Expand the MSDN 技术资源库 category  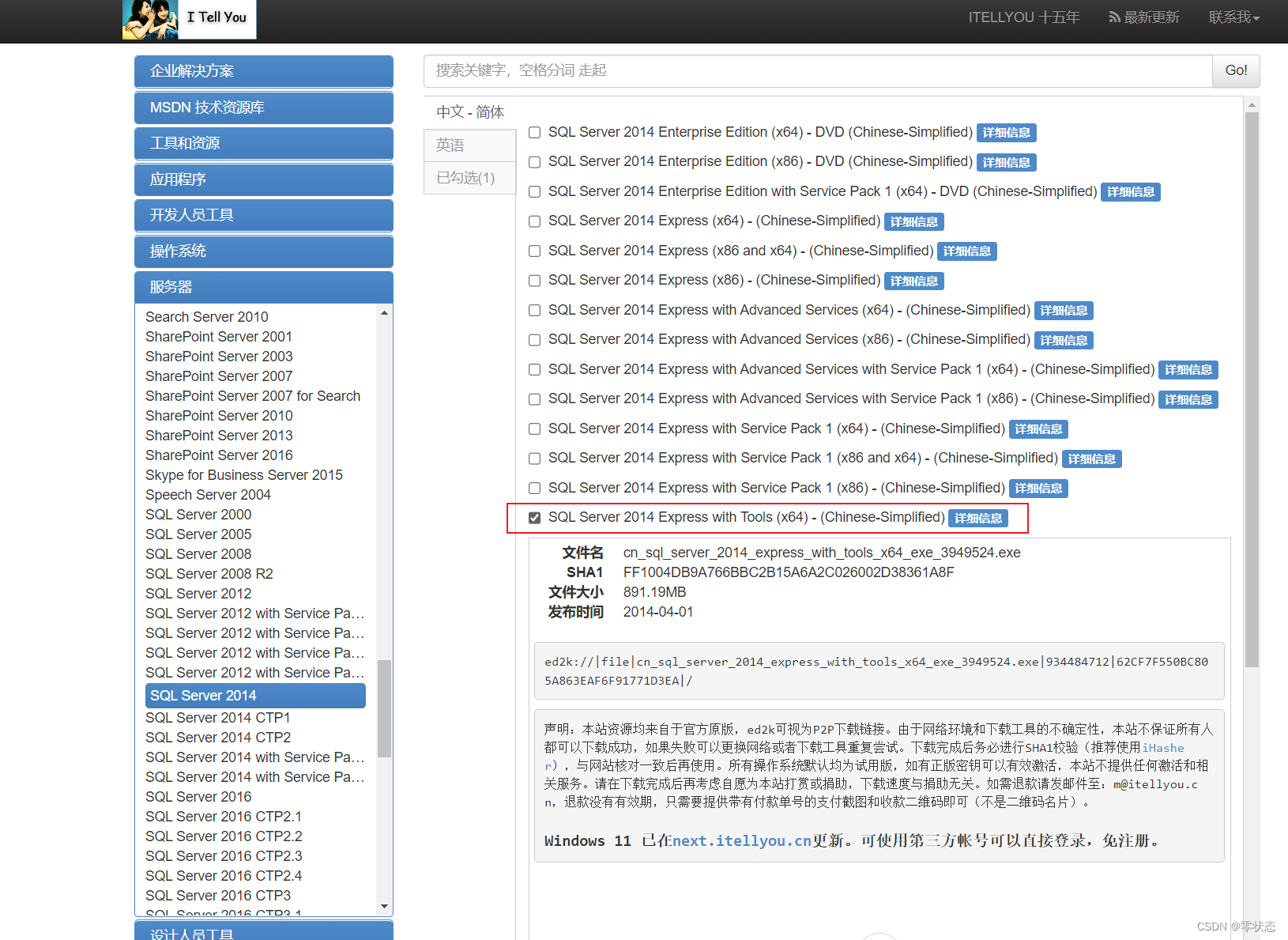[x=264, y=108]
